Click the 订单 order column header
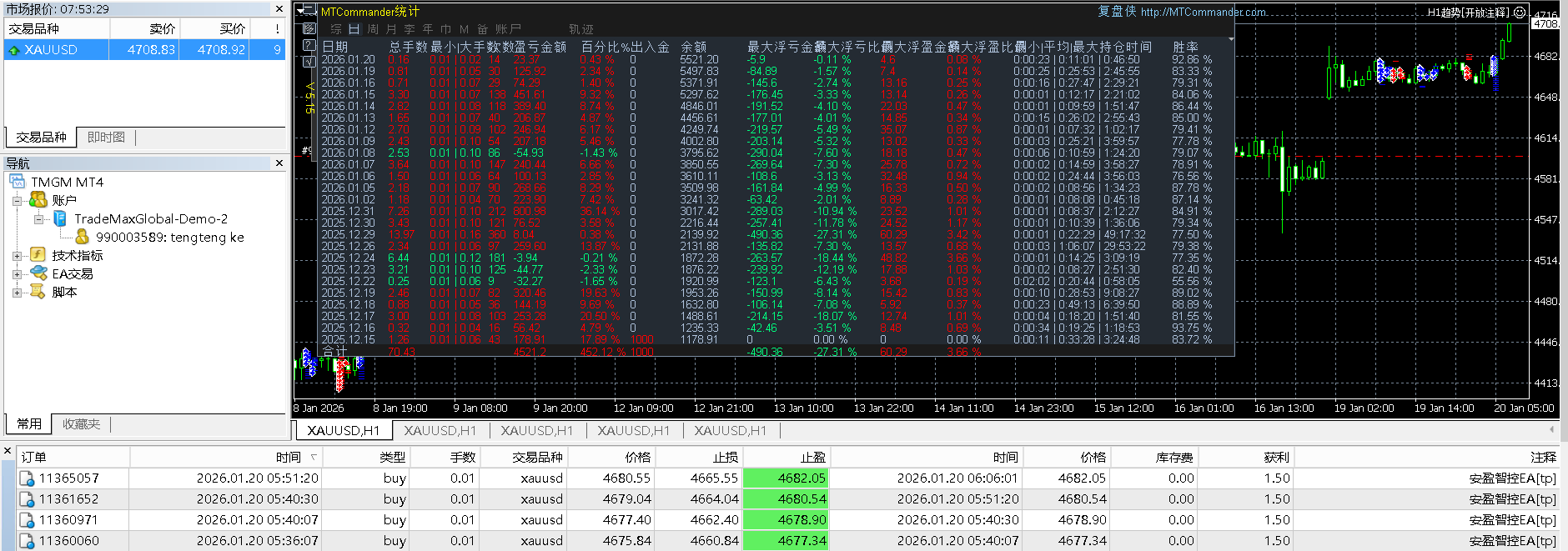 pos(73,457)
